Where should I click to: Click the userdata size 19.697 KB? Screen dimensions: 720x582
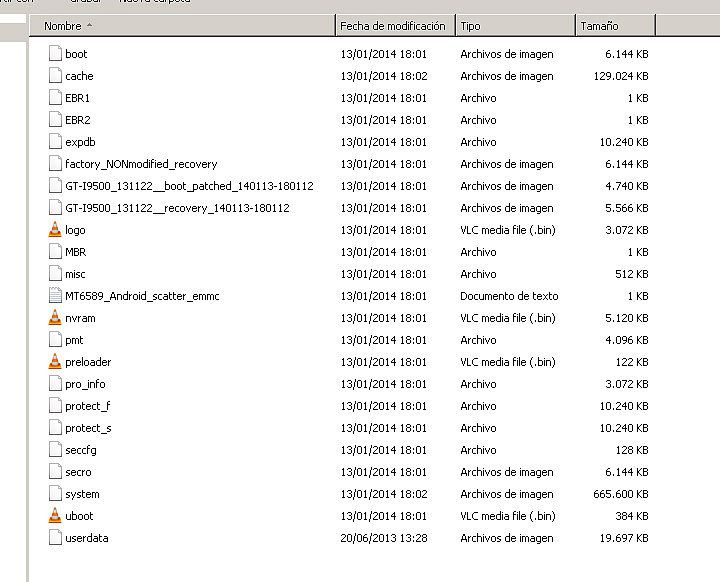pos(624,538)
